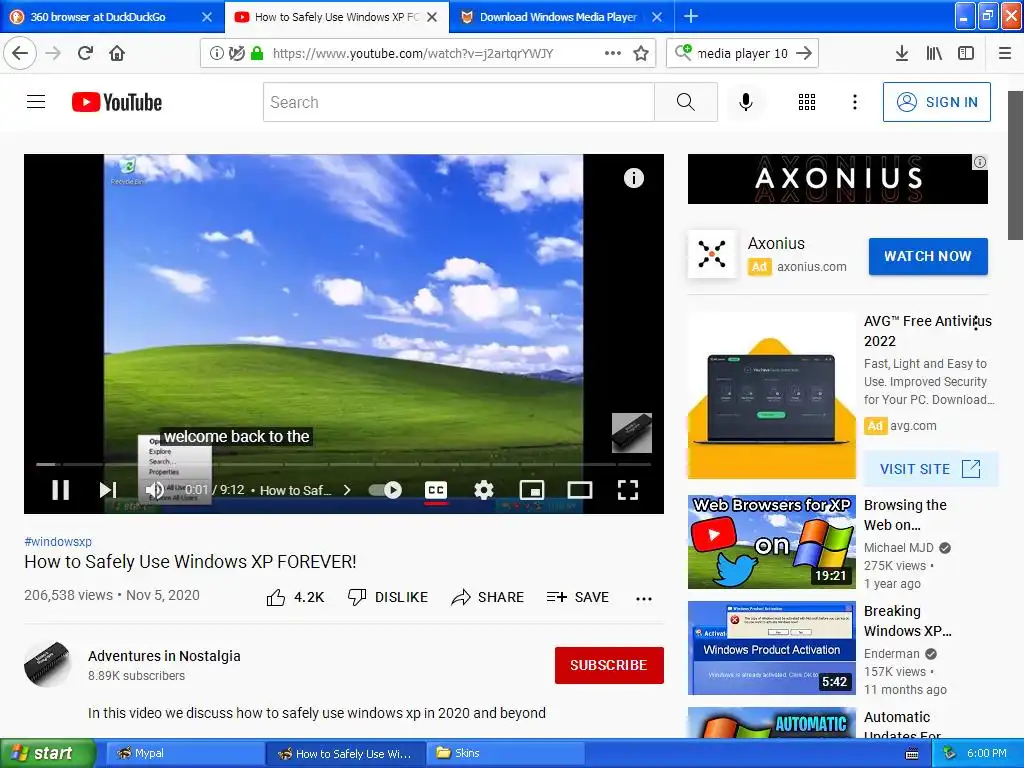Open a new browser tab
This screenshot has height=768, width=1024.
(x=691, y=16)
